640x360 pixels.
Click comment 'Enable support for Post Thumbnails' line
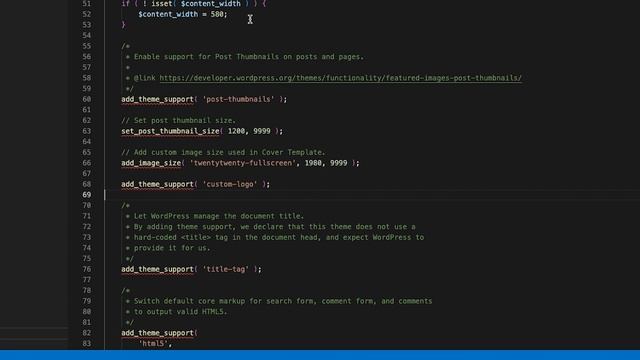coord(249,57)
